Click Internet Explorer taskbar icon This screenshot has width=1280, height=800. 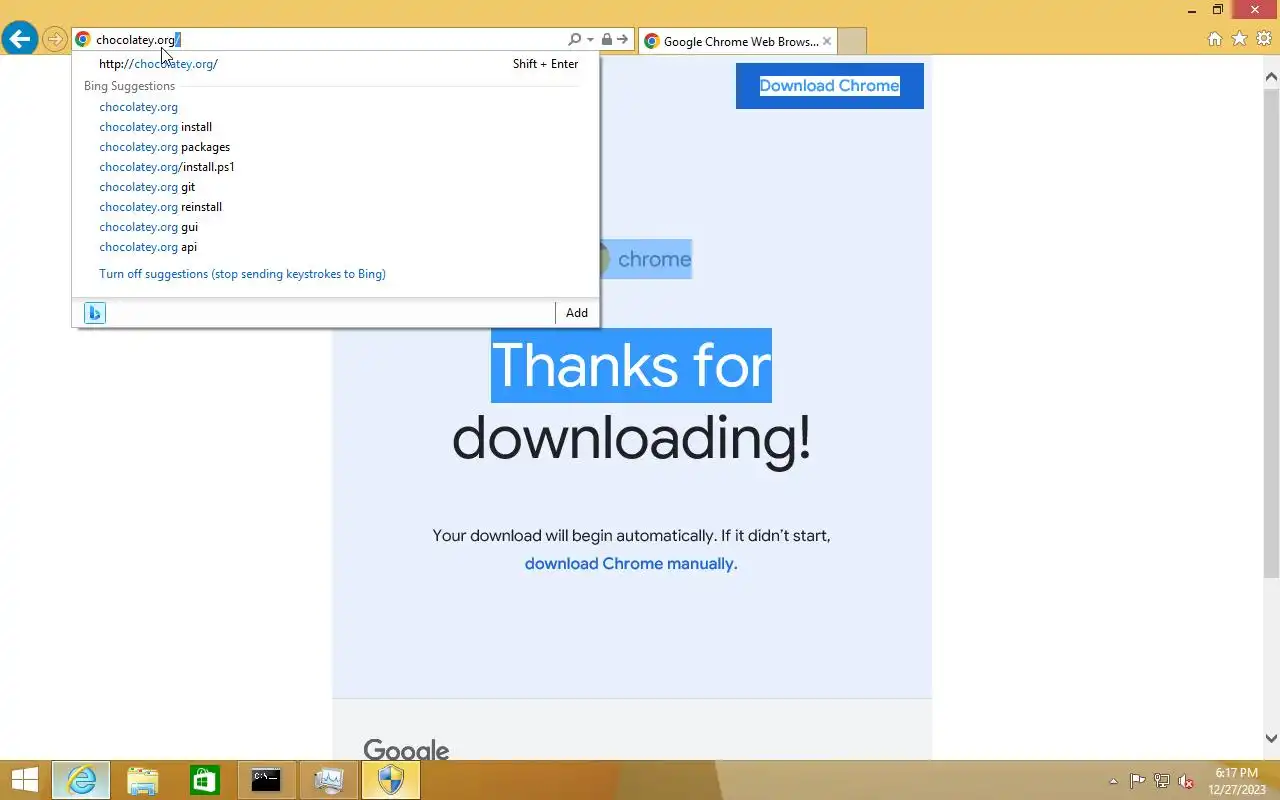point(81,780)
